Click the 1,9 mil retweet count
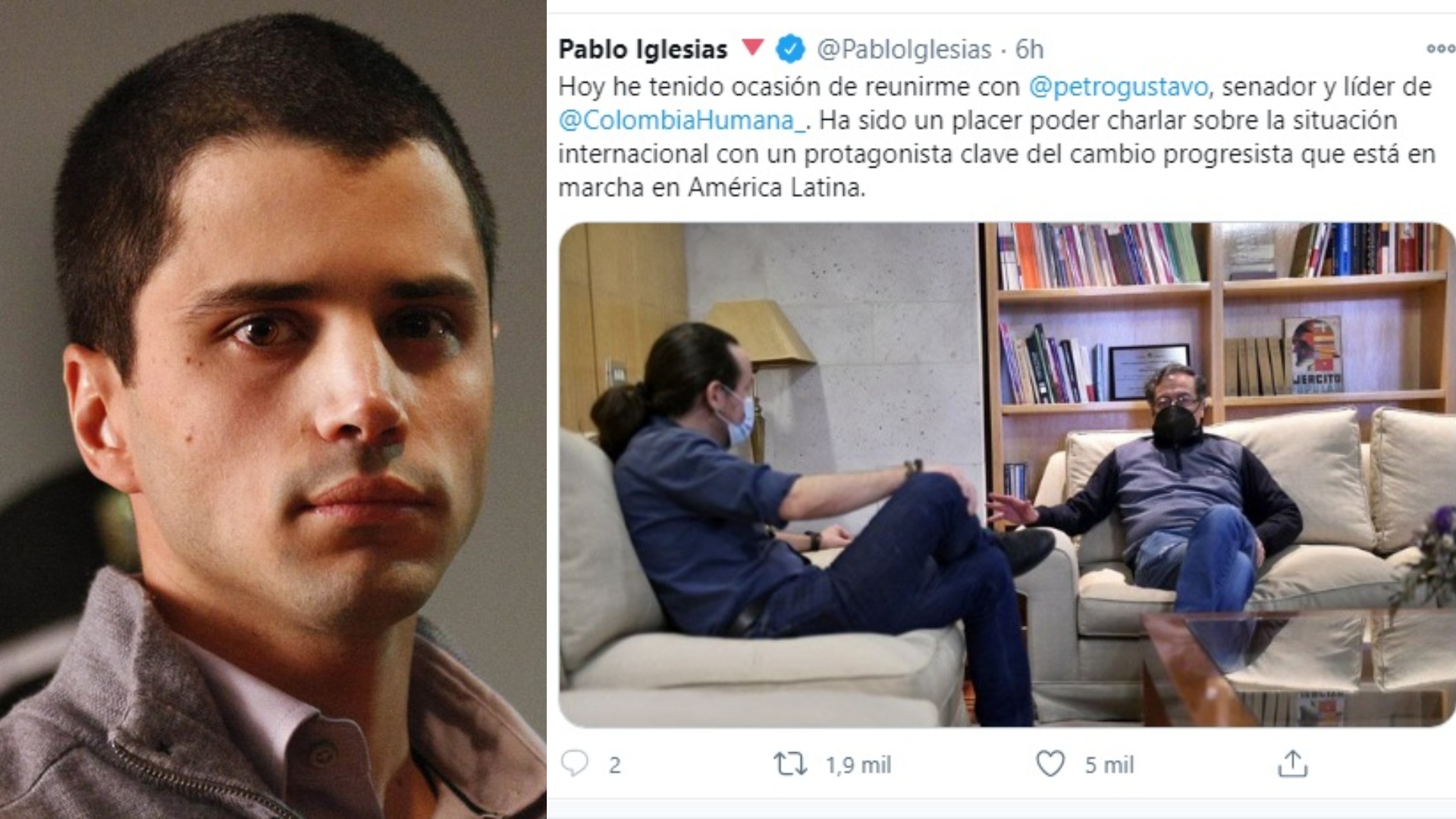The image size is (1456, 819). [858, 764]
